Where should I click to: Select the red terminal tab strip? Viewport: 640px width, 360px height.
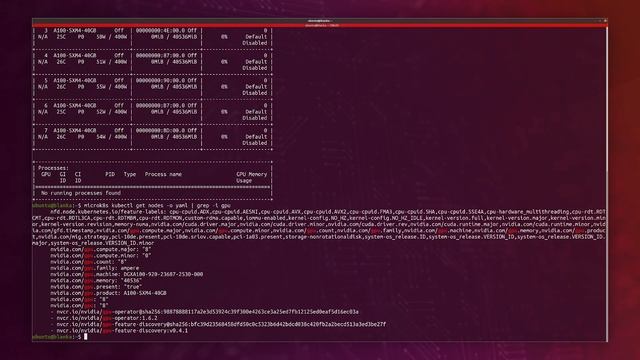(x=320, y=25)
